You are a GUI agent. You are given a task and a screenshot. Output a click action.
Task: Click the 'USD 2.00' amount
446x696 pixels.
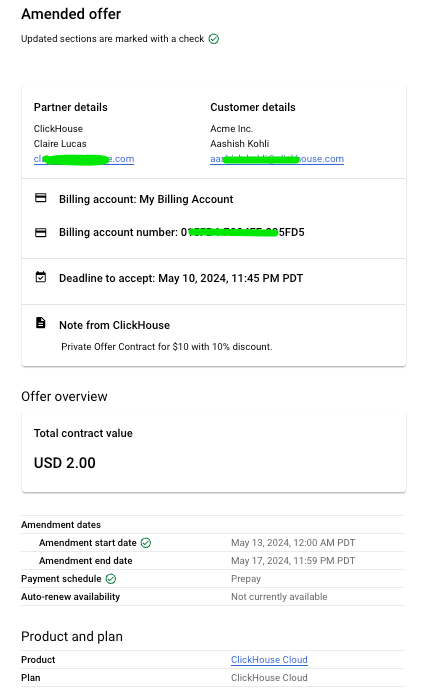click(x=65, y=463)
